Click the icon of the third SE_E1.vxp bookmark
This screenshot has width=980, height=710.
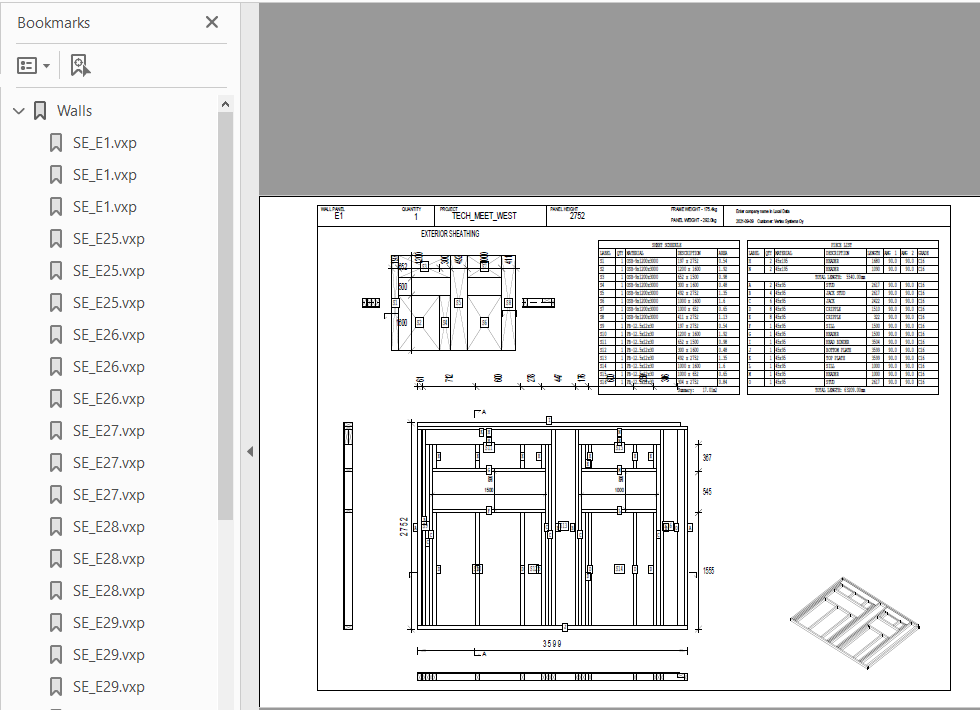coord(56,207)
